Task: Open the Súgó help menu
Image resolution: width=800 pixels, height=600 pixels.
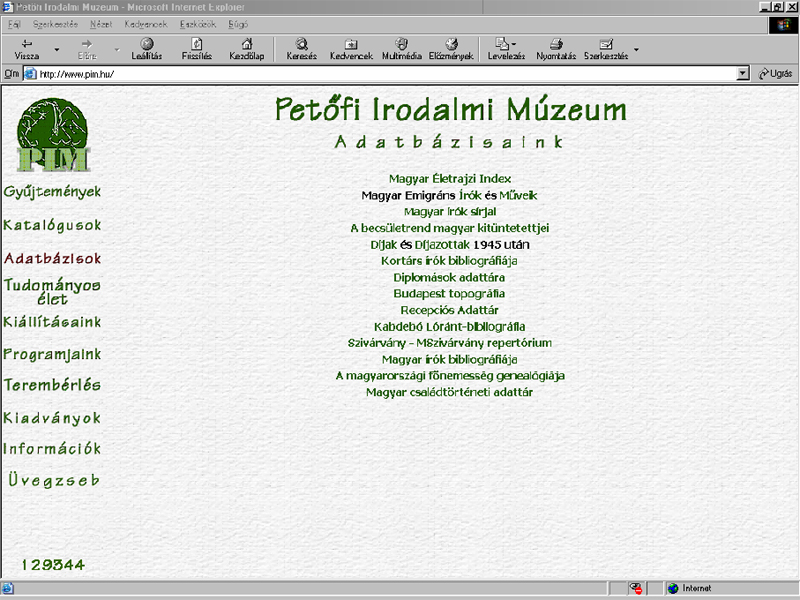Action: 238,24
